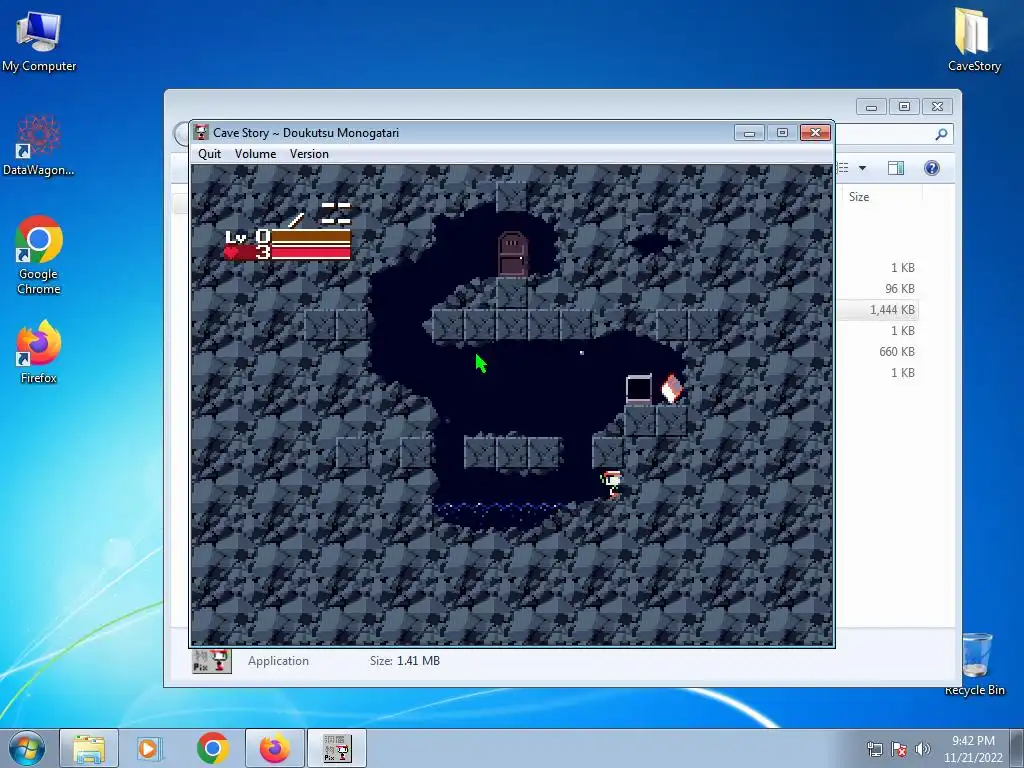Click the red floppy save disk
Image resolution: width=1024 pixels, height=768 pixels.
click(x=672, y=388)
